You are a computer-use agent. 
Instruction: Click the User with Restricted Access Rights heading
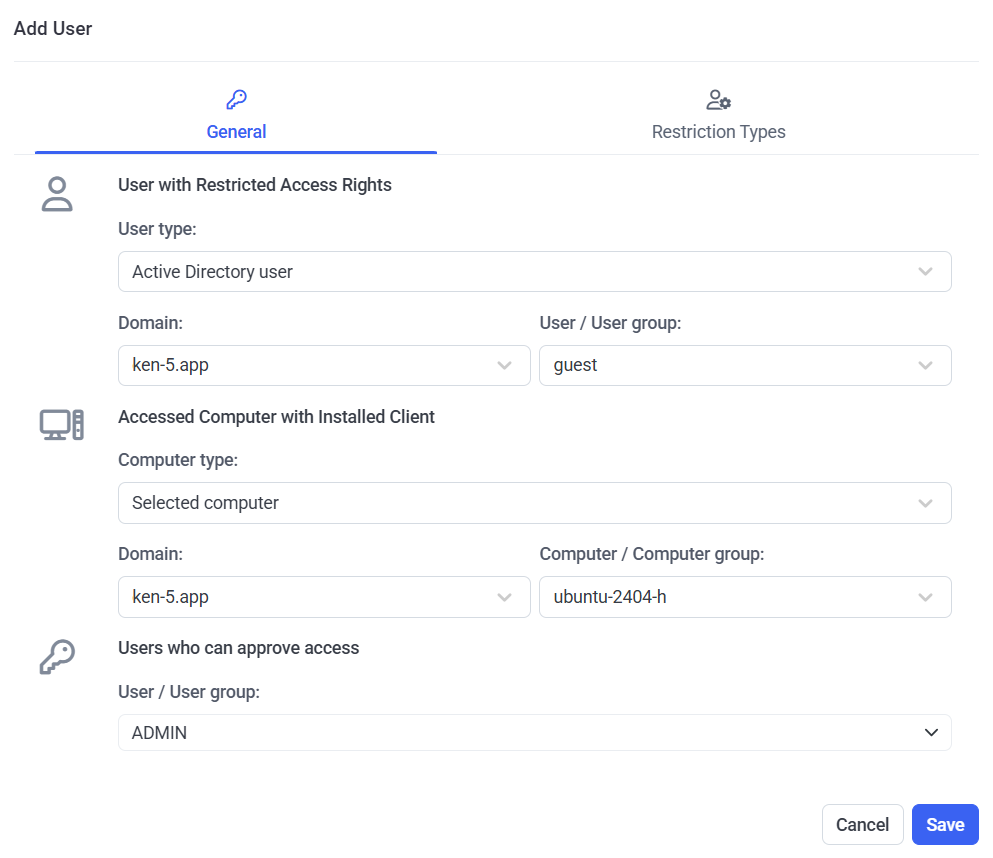(255, 185)
